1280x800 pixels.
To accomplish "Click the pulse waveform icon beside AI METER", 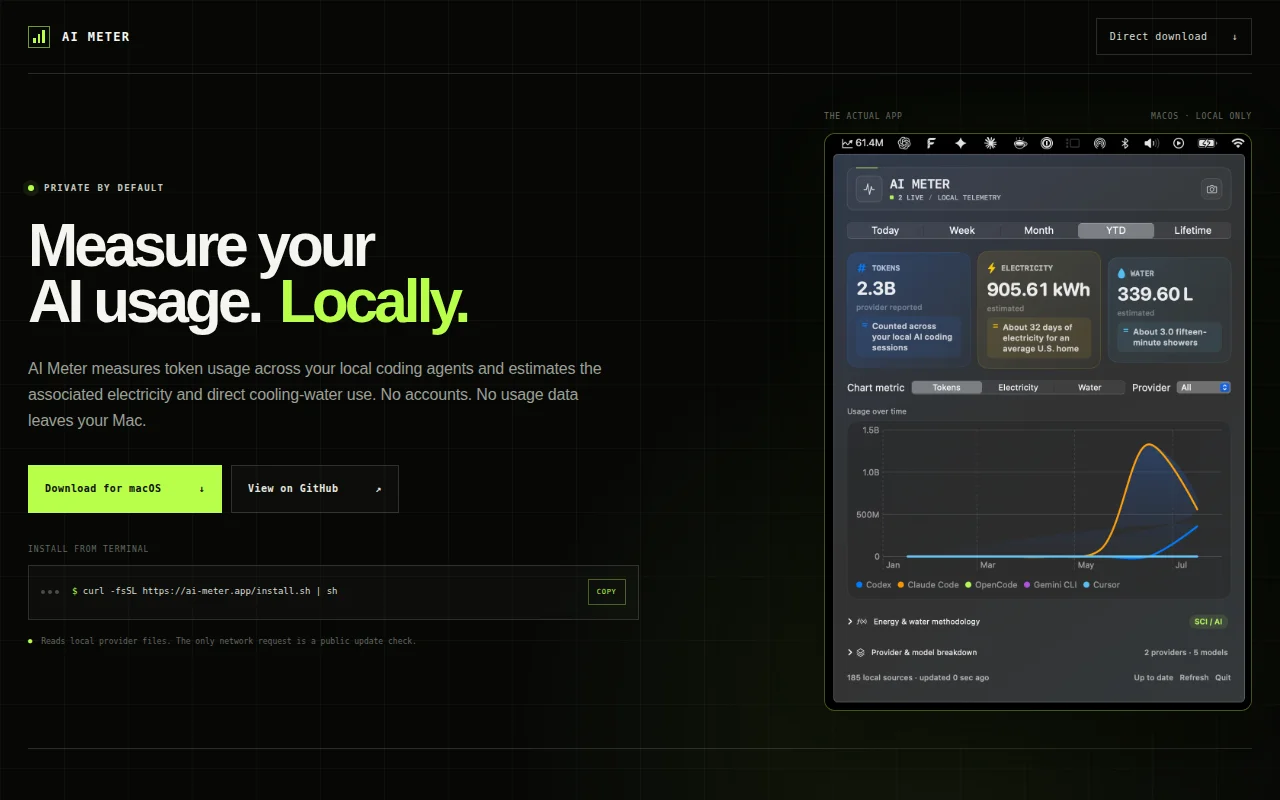I will (868, 189).
